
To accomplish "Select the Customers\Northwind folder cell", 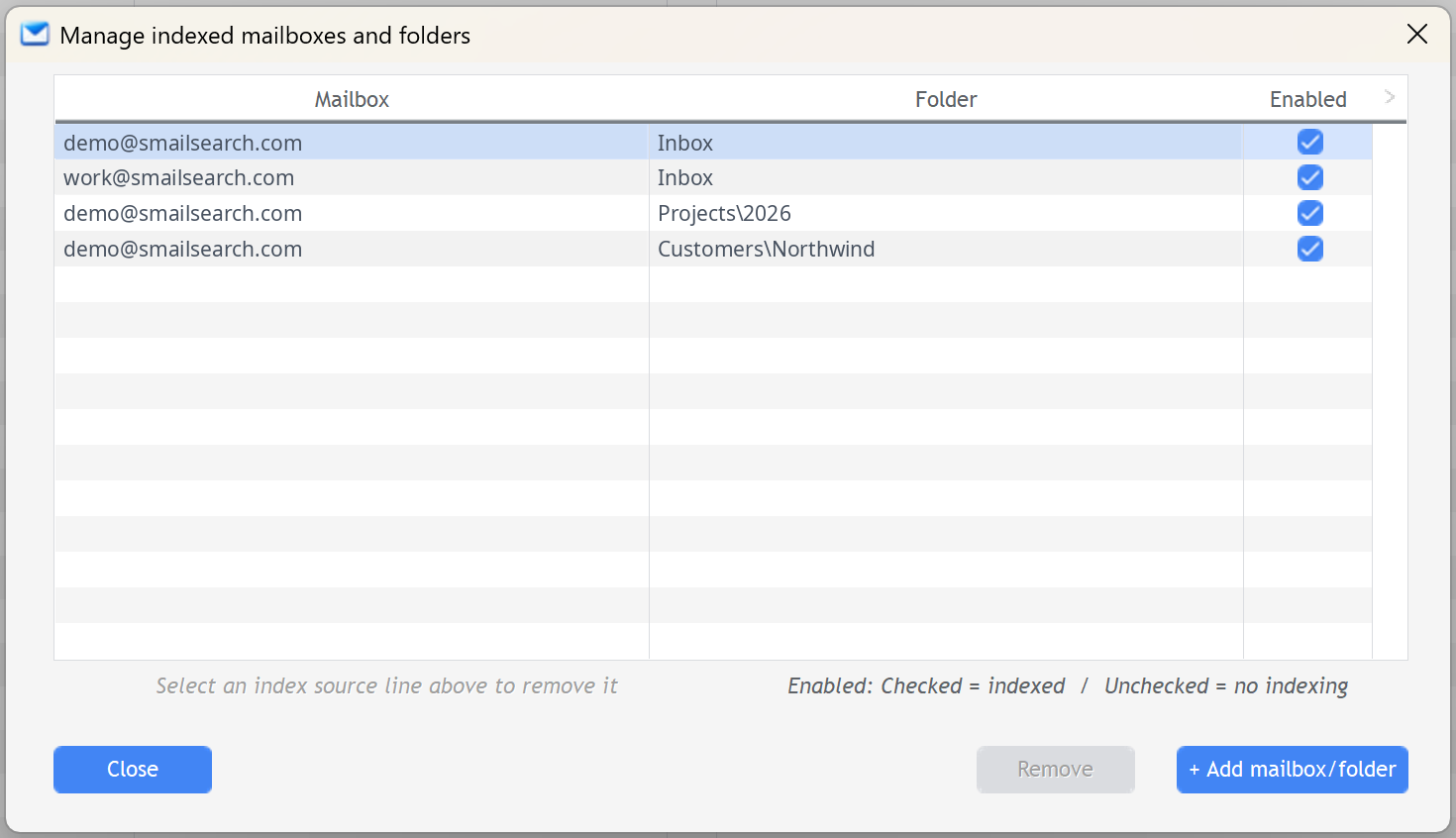I will pyautogui.click(x=946, y=249).
